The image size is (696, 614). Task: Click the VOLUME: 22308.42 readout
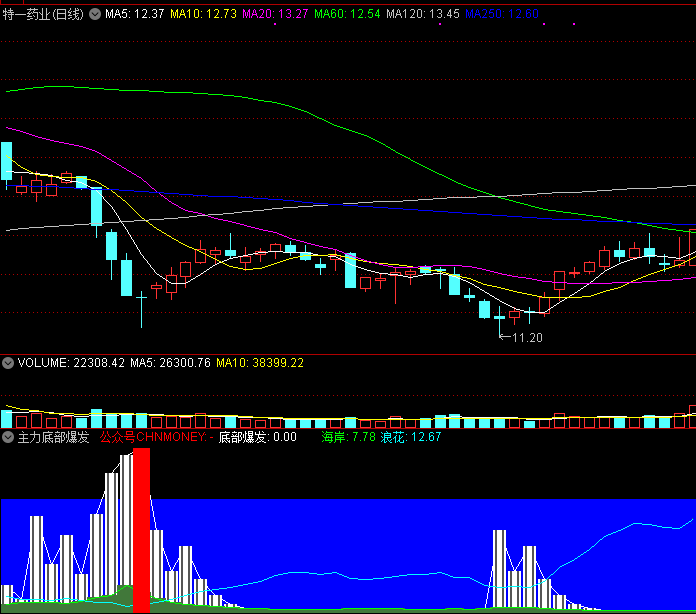click(71, 363)
